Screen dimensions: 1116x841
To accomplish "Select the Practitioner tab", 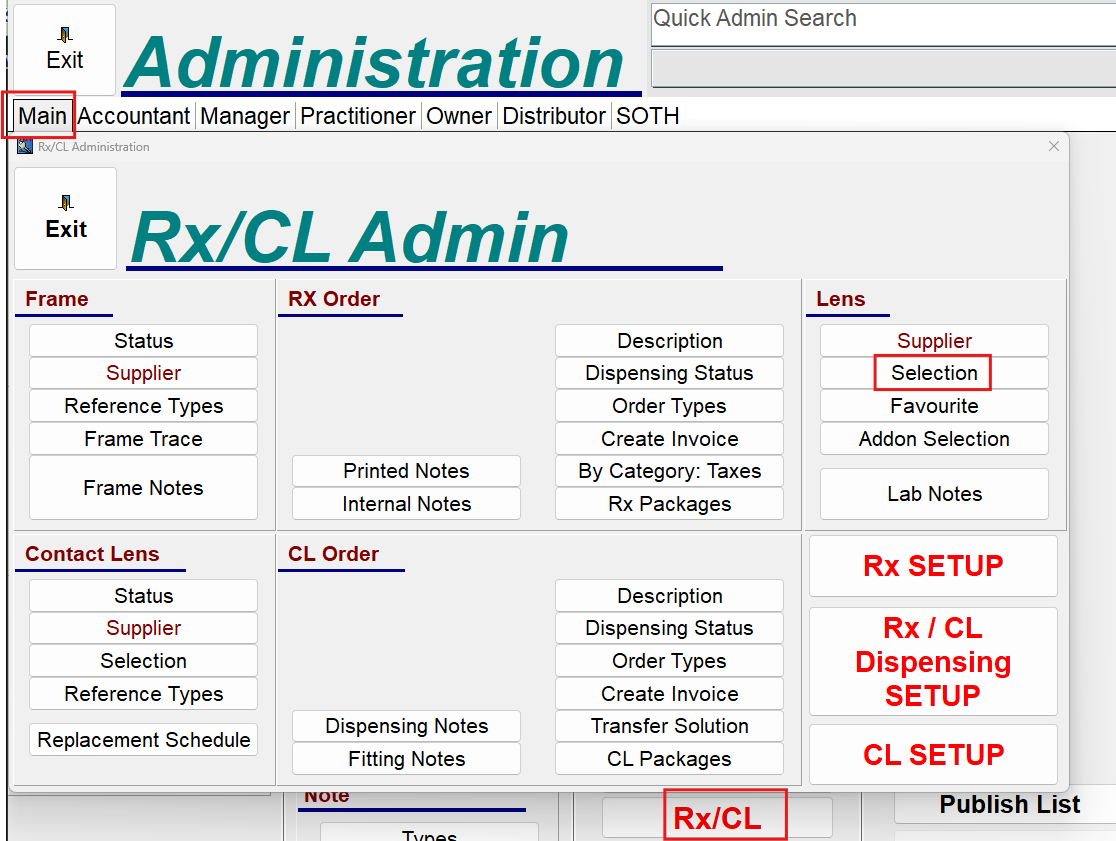I will [358, 116].
